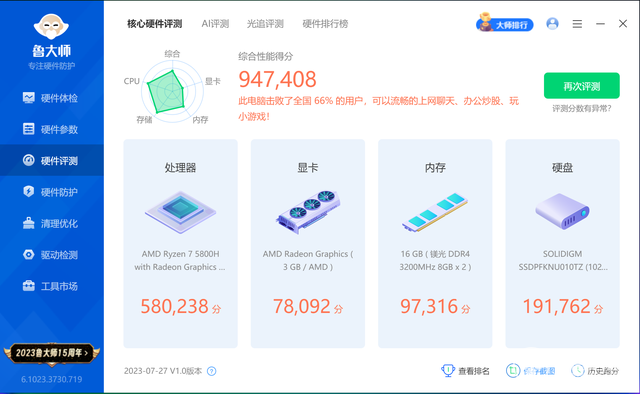Image resolution: width=640 pixels, height=394 pixels.
Task: Click the 驱动检测 sidebar icon
Action: coord(29,255)
